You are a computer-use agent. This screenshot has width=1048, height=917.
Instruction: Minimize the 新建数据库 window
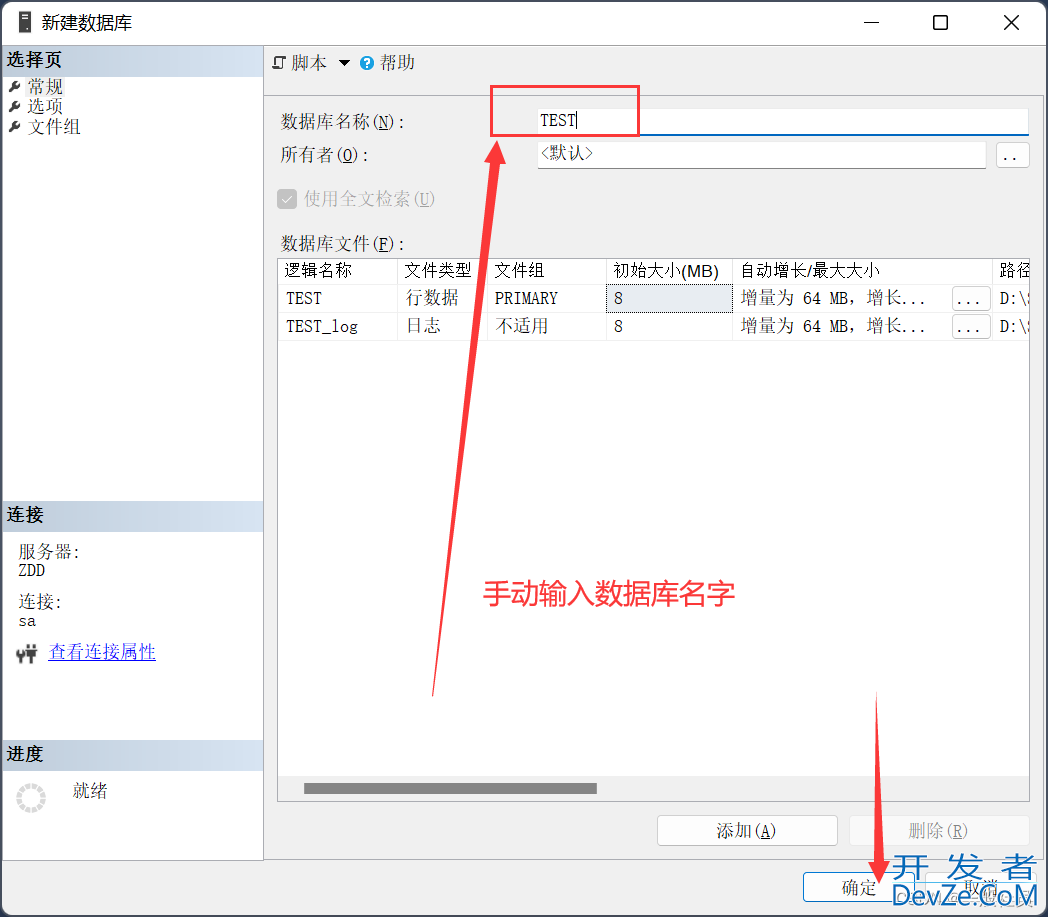(872, 23)
